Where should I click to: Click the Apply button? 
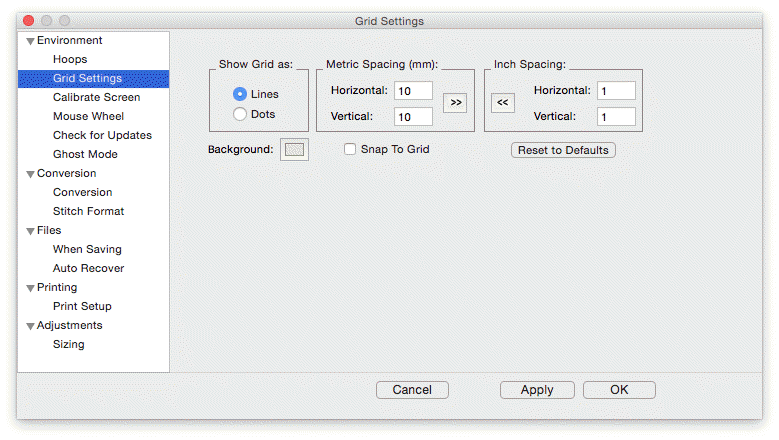click(x=537, y=390)
